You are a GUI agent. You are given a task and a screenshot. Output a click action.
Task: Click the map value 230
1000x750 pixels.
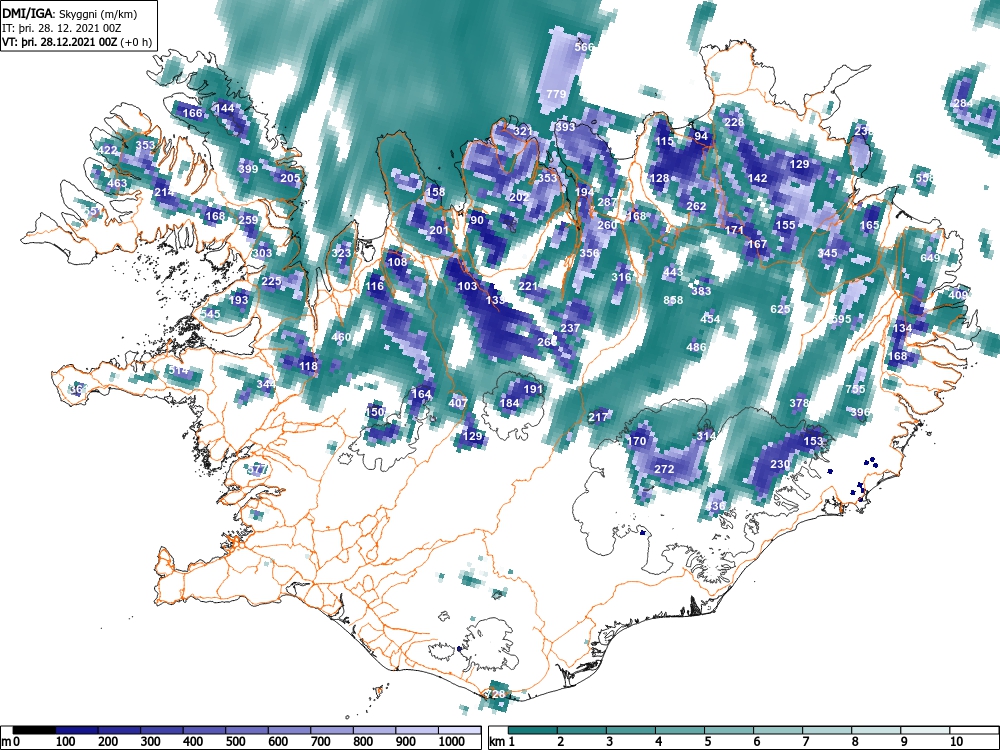(780, 464)
